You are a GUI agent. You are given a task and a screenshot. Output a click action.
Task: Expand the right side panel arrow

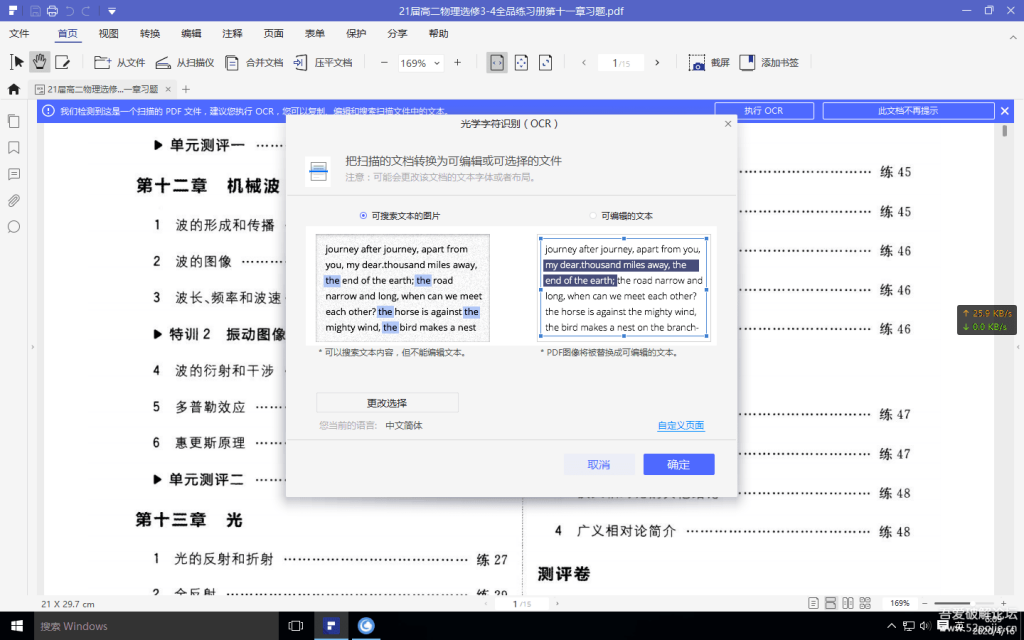click(1019, 347)
